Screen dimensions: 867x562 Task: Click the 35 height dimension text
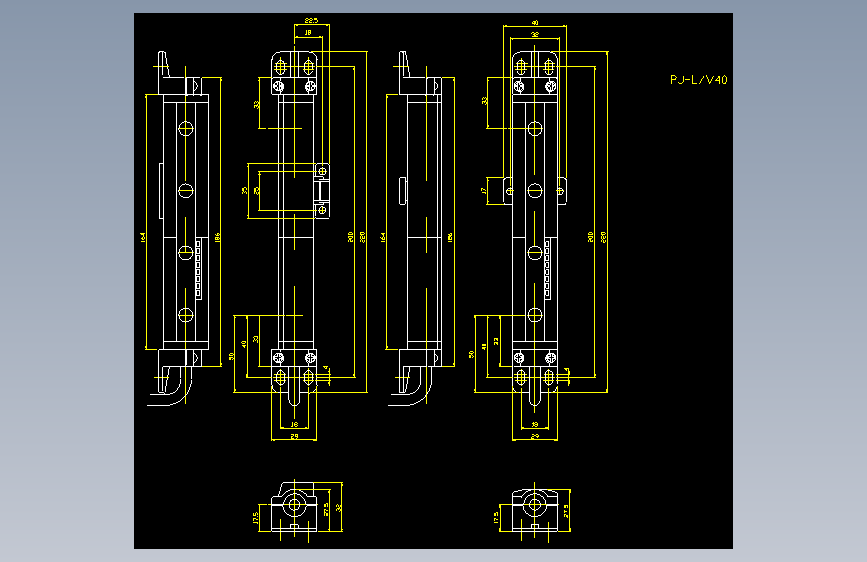coord(244,190)
